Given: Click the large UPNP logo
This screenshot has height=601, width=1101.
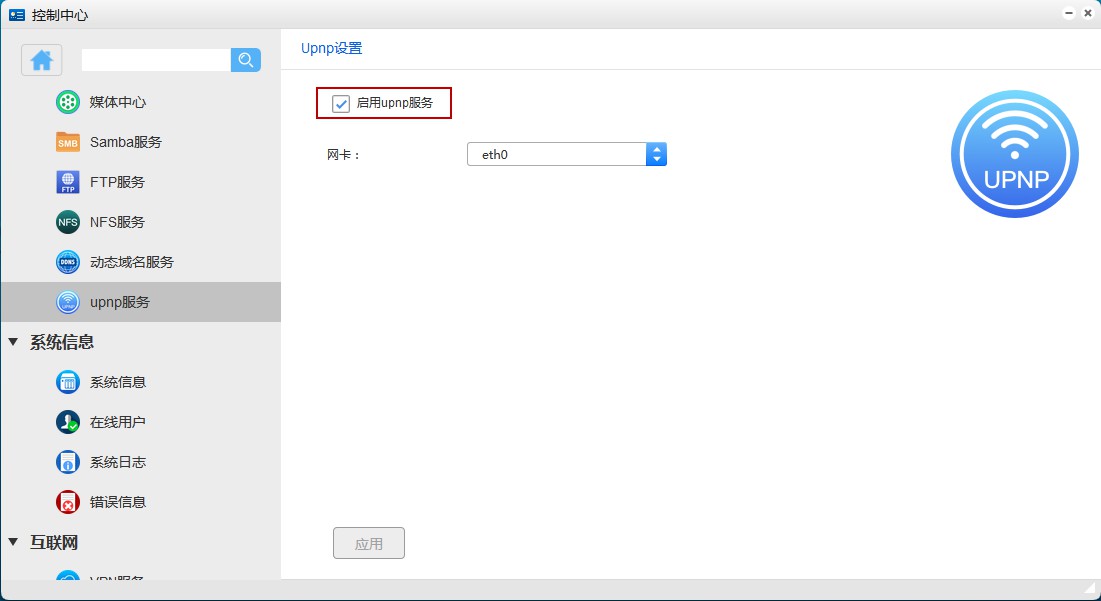Looking at the screenshot, I should tap(1014, 154).
